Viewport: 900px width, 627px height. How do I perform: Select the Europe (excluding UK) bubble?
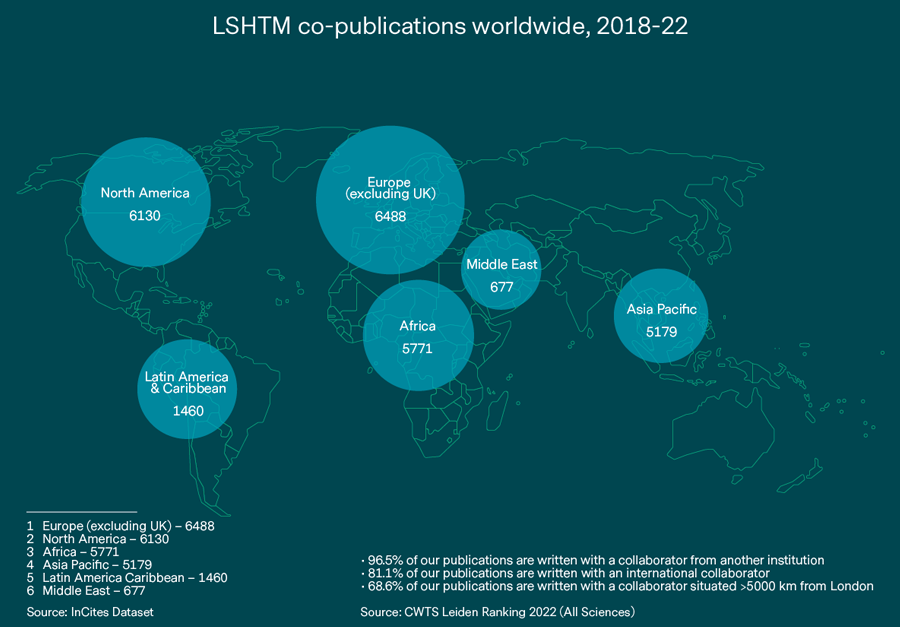(x=389, y=198)
